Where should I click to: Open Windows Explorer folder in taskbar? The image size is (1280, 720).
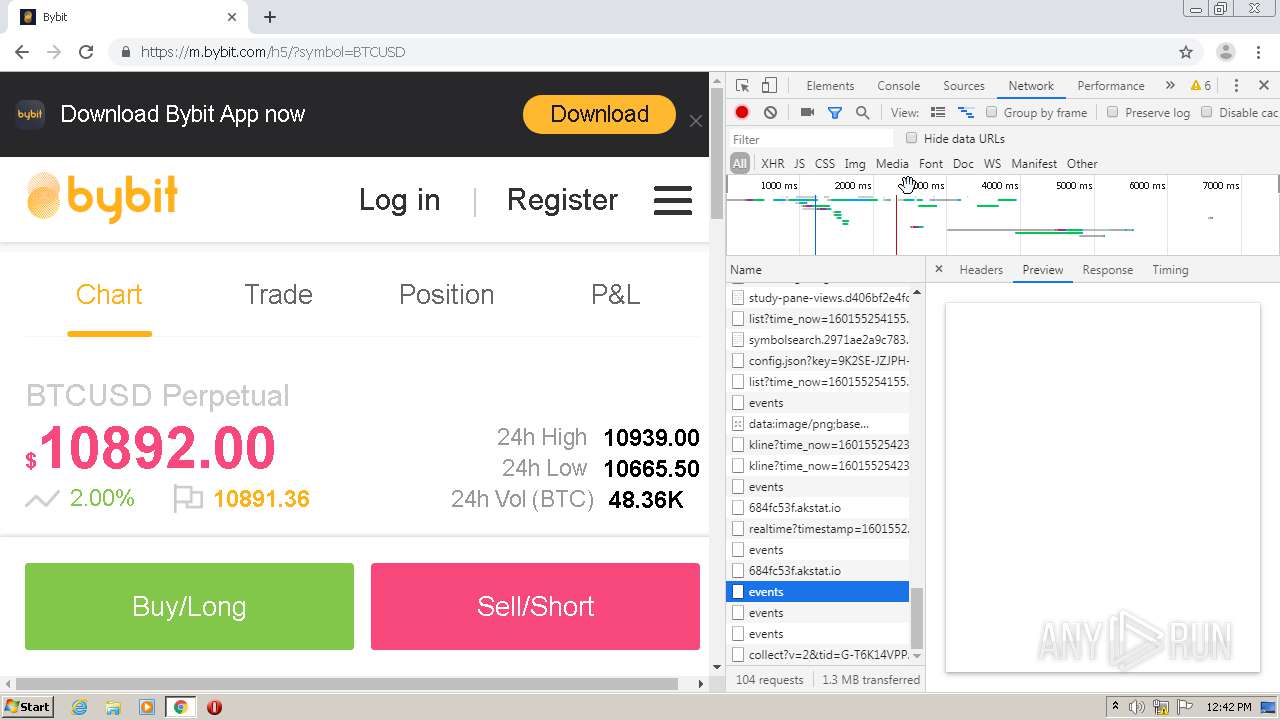[113, 707]
